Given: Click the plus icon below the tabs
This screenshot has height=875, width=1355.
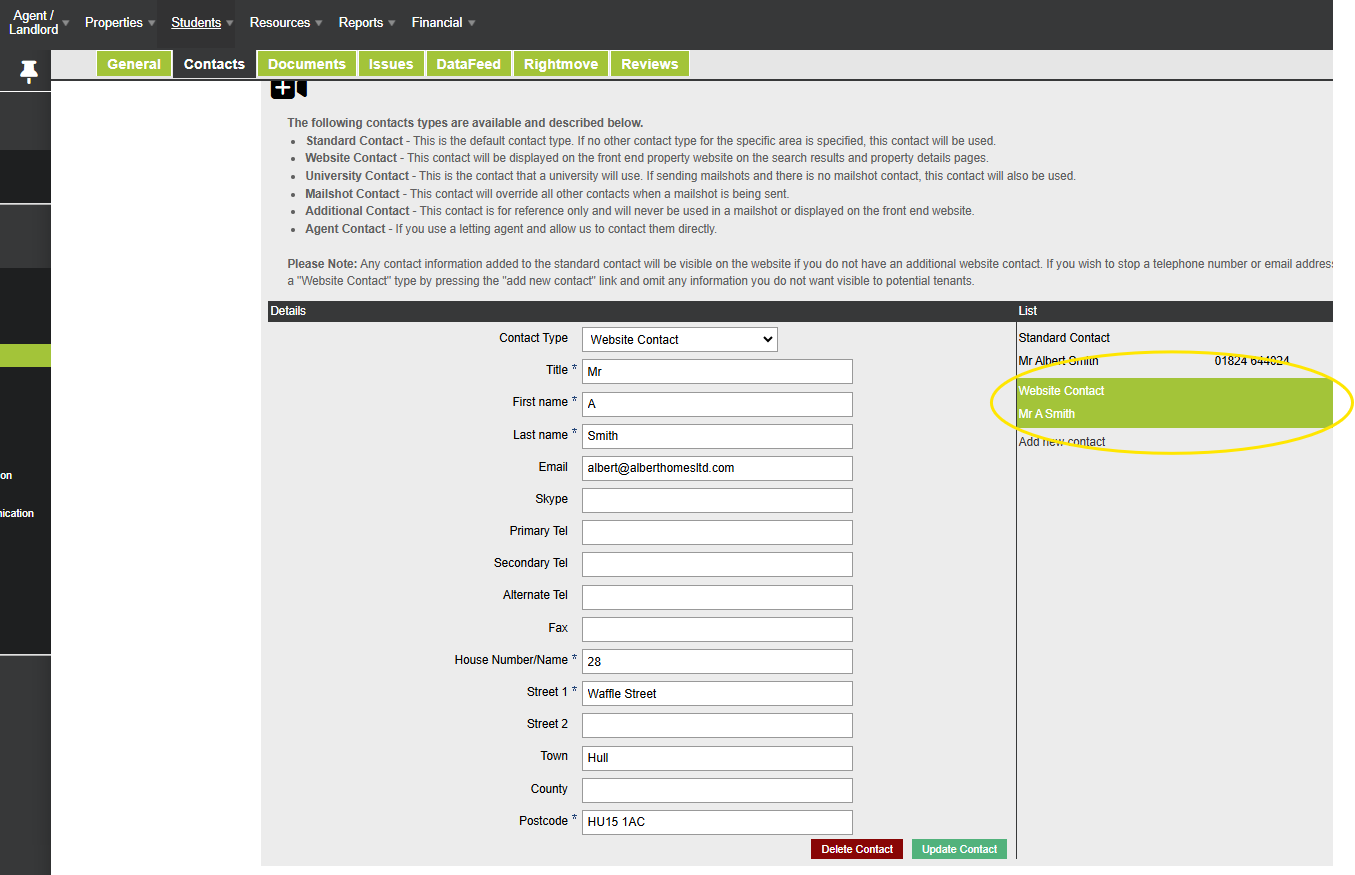Looking at the screenshot, I should click(x=283, y=89).
